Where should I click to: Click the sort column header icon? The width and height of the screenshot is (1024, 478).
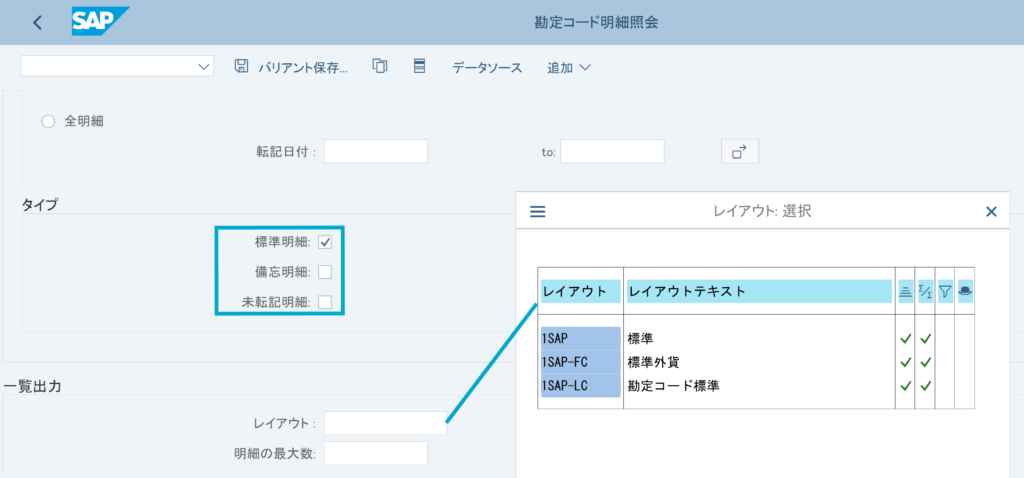905,291
